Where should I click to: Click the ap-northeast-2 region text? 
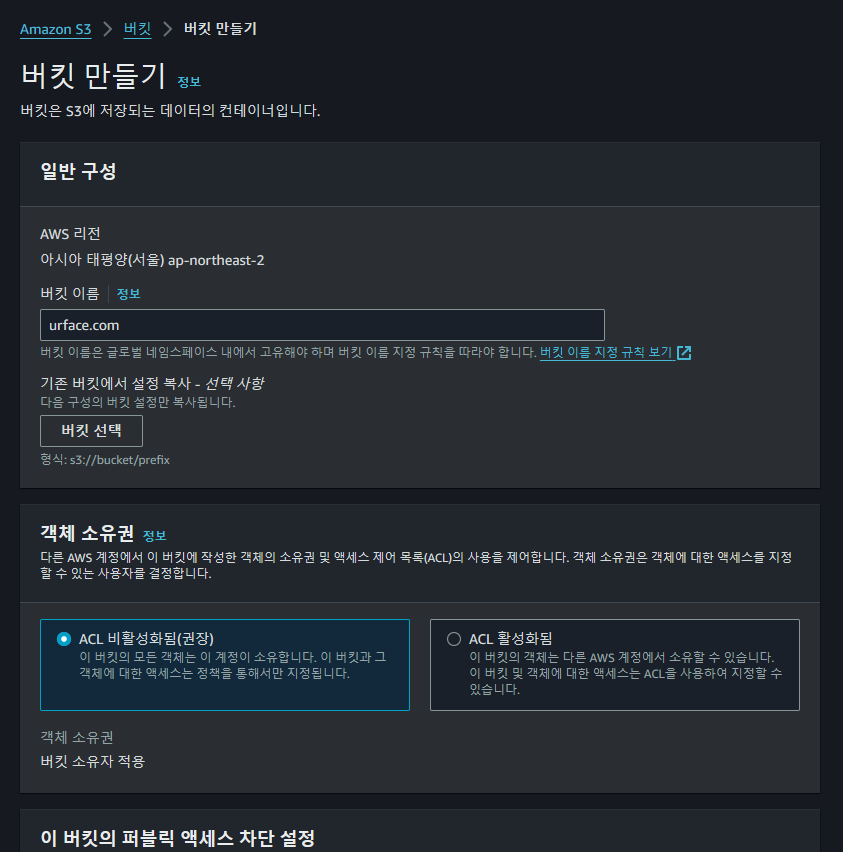(216, 260)
